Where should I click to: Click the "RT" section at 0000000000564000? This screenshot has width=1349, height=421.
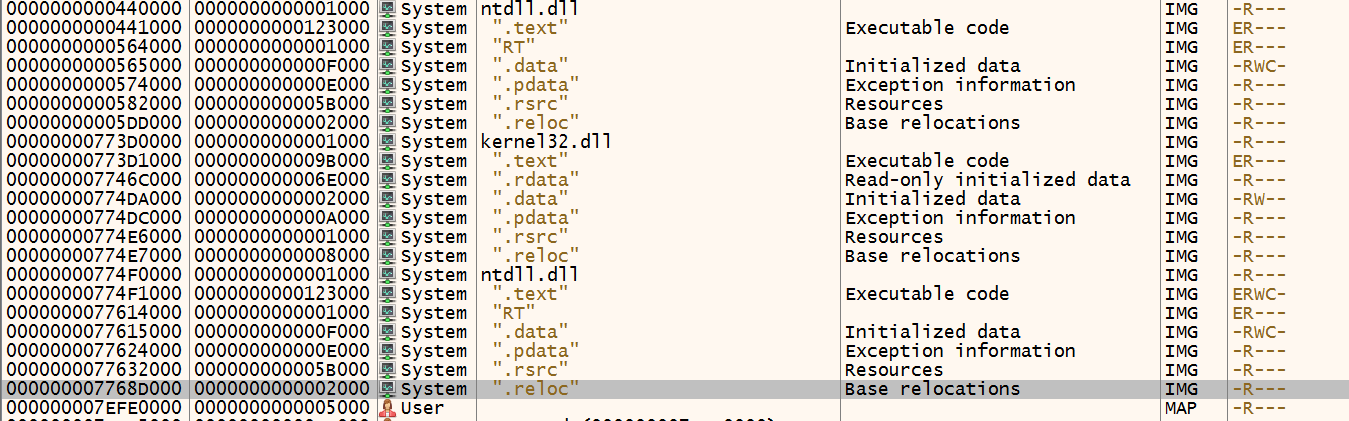click(515, 47)
